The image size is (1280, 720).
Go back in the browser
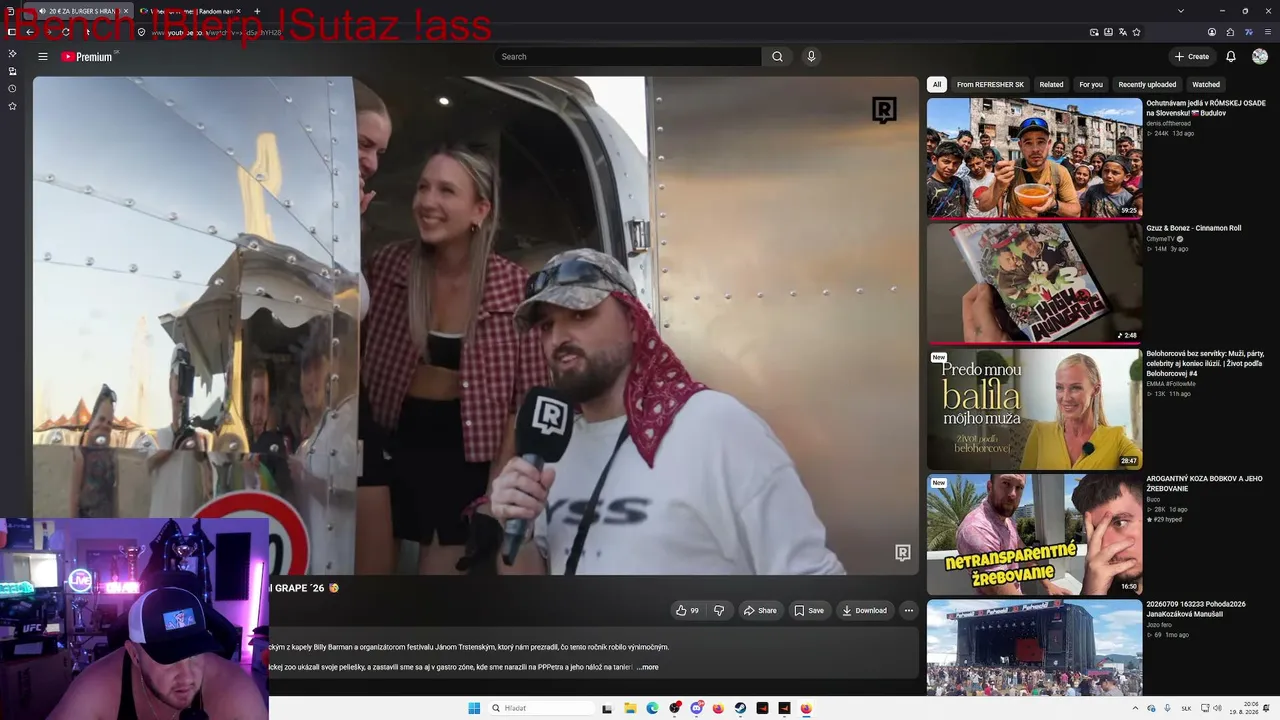coord(30,32)
